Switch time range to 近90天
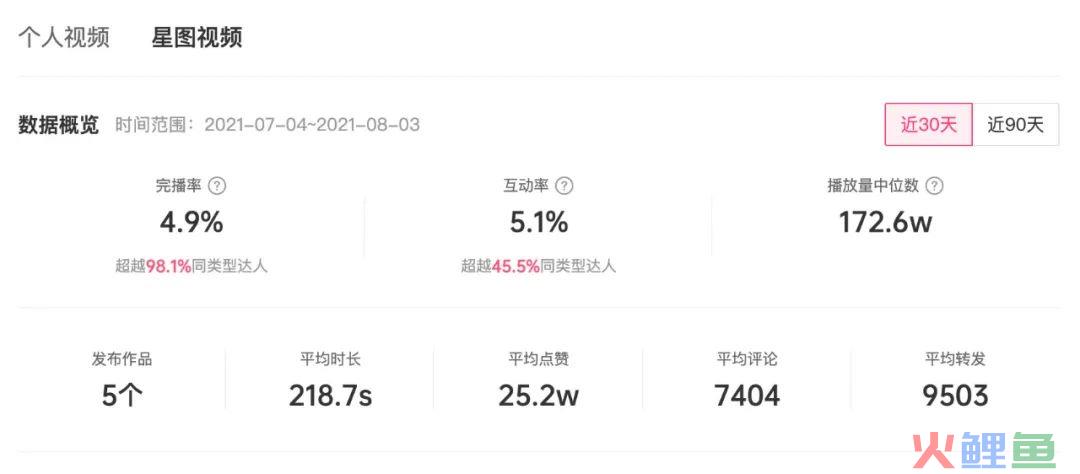The height and width of the screenshot is (474, 1080). (x=1016, y=125)
